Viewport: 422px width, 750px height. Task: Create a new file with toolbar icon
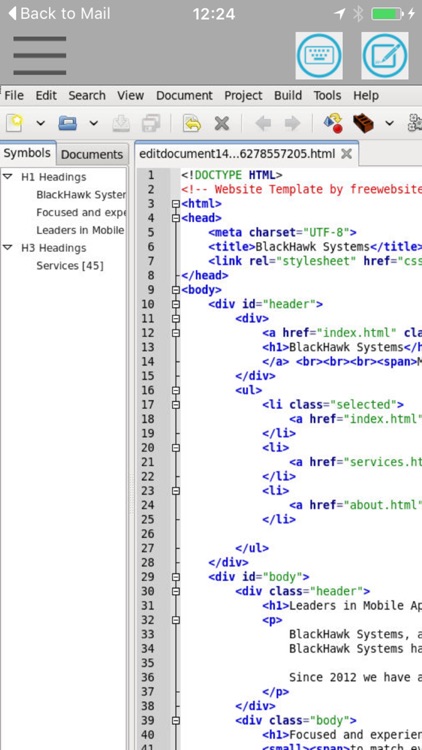pyautogui.click(x=15, y=123)
